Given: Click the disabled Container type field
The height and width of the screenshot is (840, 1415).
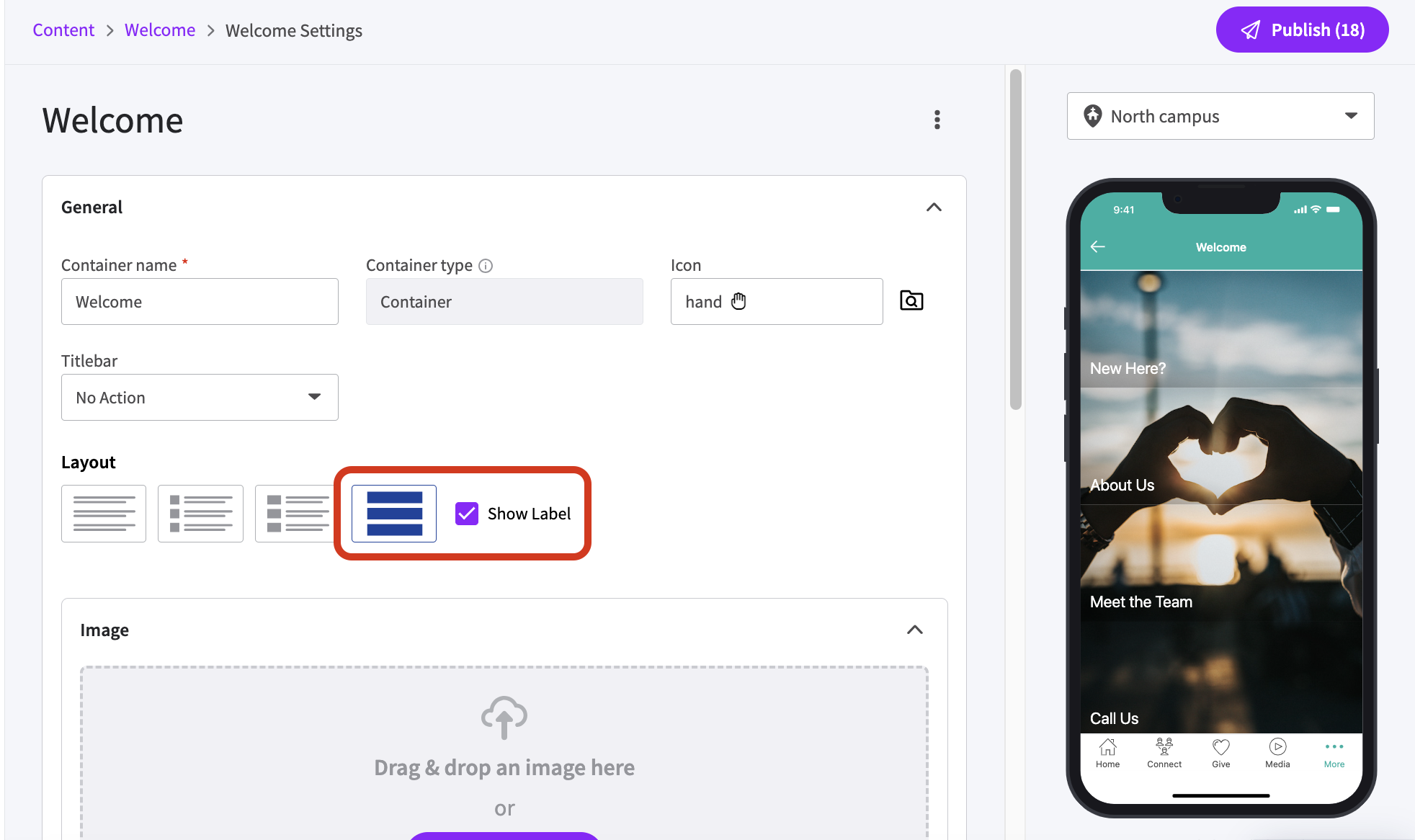Looking at the screenshot, I should 504,302.
